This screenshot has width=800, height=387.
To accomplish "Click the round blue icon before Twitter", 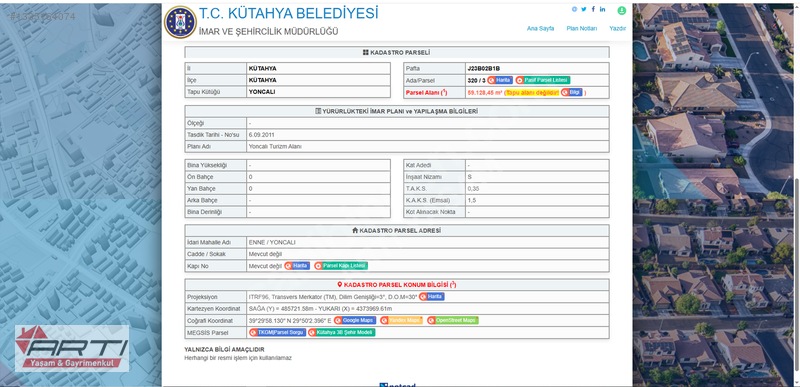I will (574, 9).
